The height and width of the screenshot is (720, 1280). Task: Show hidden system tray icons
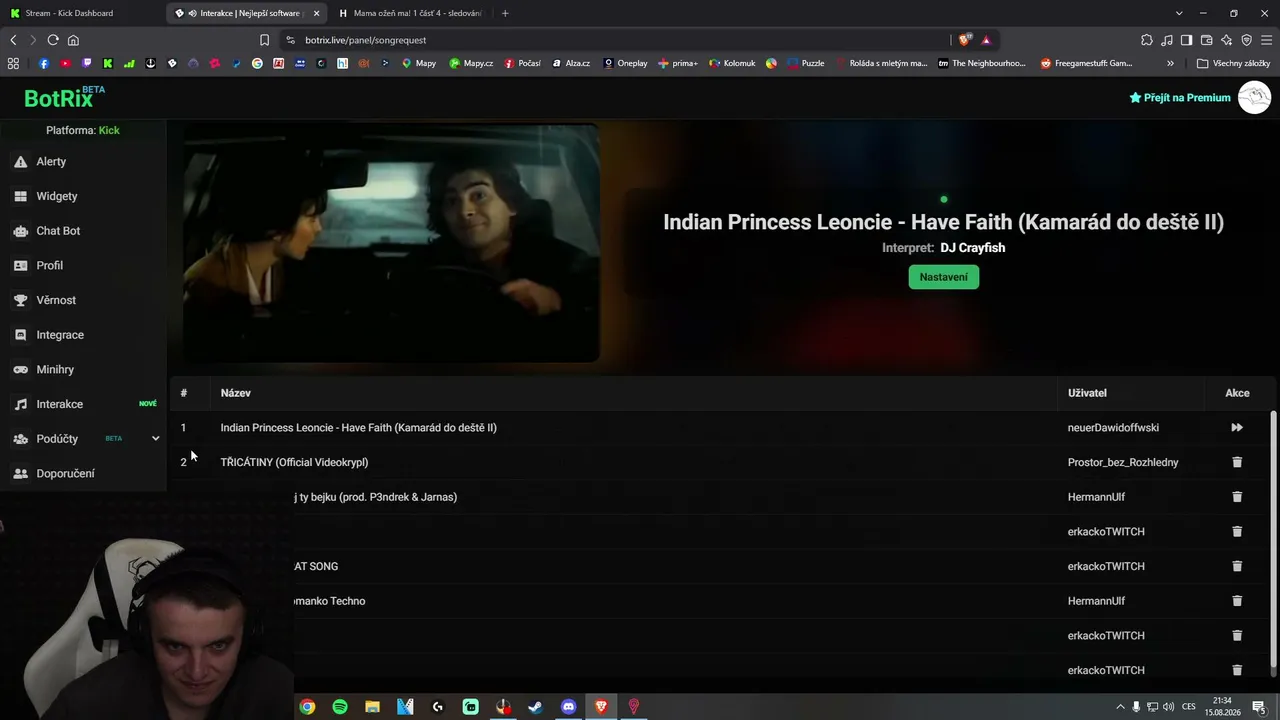[x=1120, y=707]
